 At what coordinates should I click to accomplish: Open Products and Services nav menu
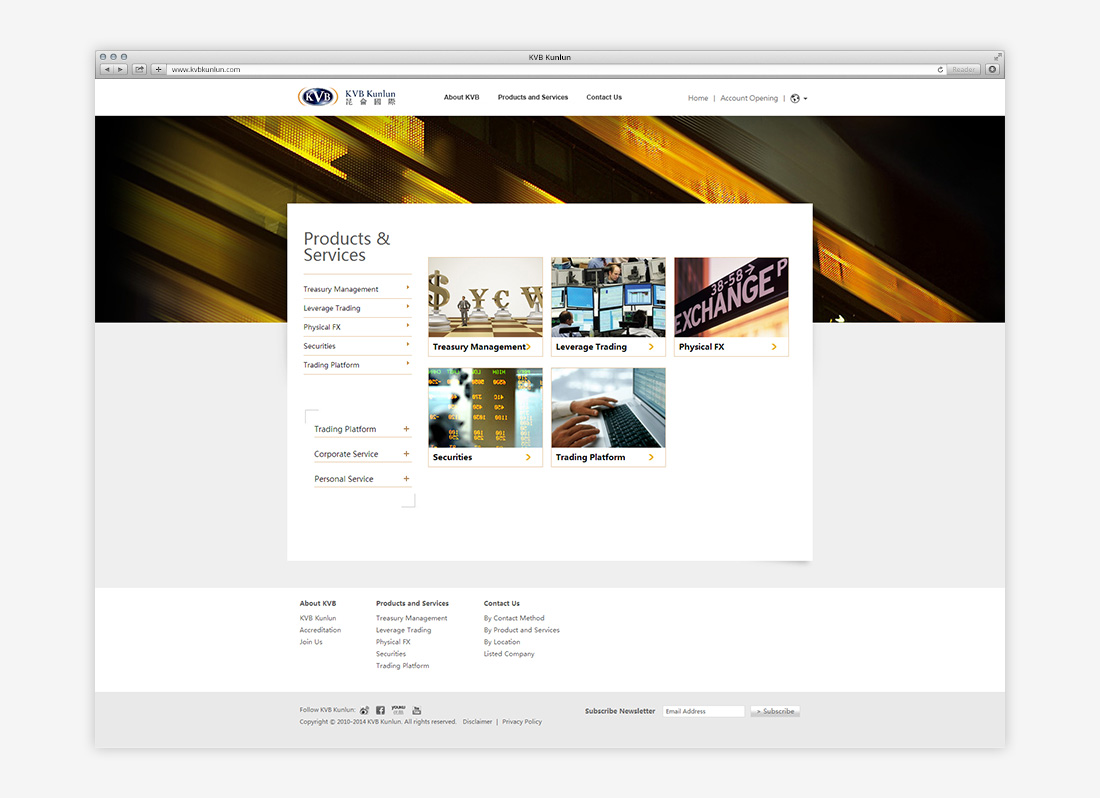tap(532, 98)
